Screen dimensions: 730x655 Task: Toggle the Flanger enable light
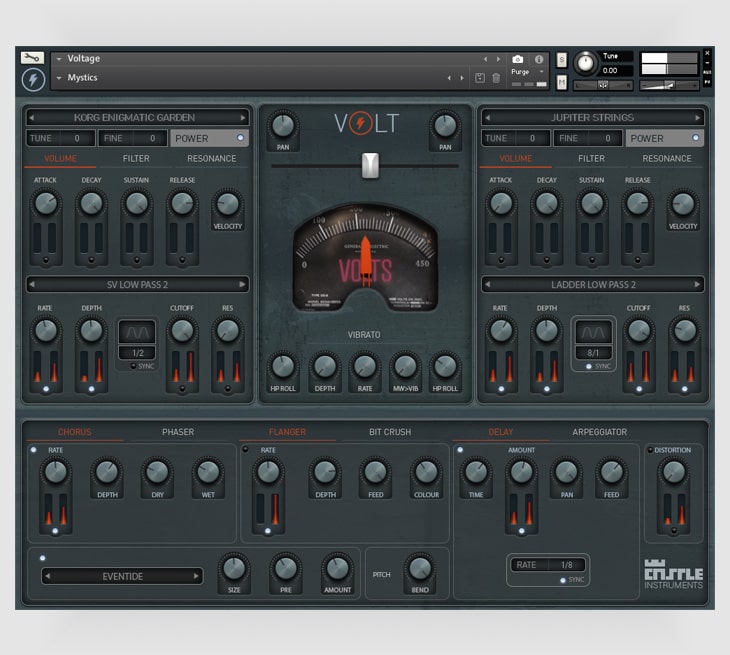coord(245,449)
